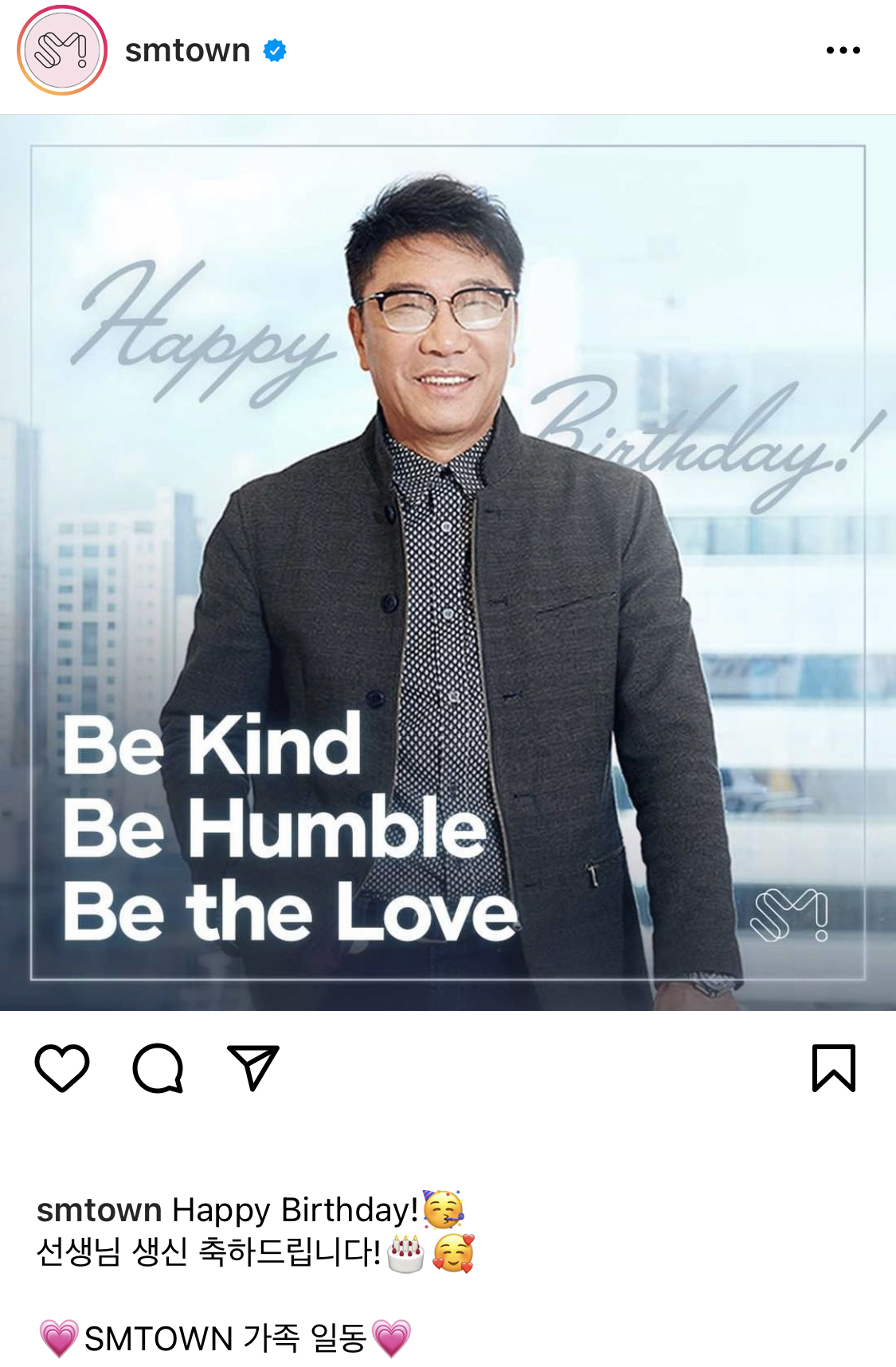Open comments with the speech bubble icon
The height and width of the screenshot is (1367, 896).
[158, 1067]
